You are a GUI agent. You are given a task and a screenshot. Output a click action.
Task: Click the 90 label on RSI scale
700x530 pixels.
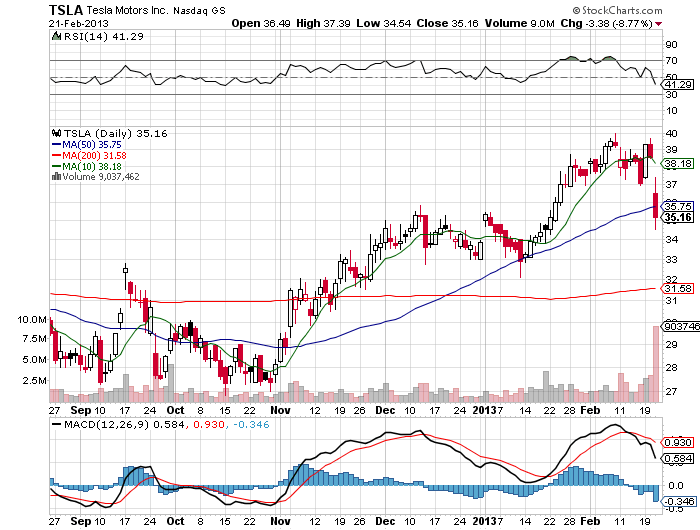tap(671, 44)
